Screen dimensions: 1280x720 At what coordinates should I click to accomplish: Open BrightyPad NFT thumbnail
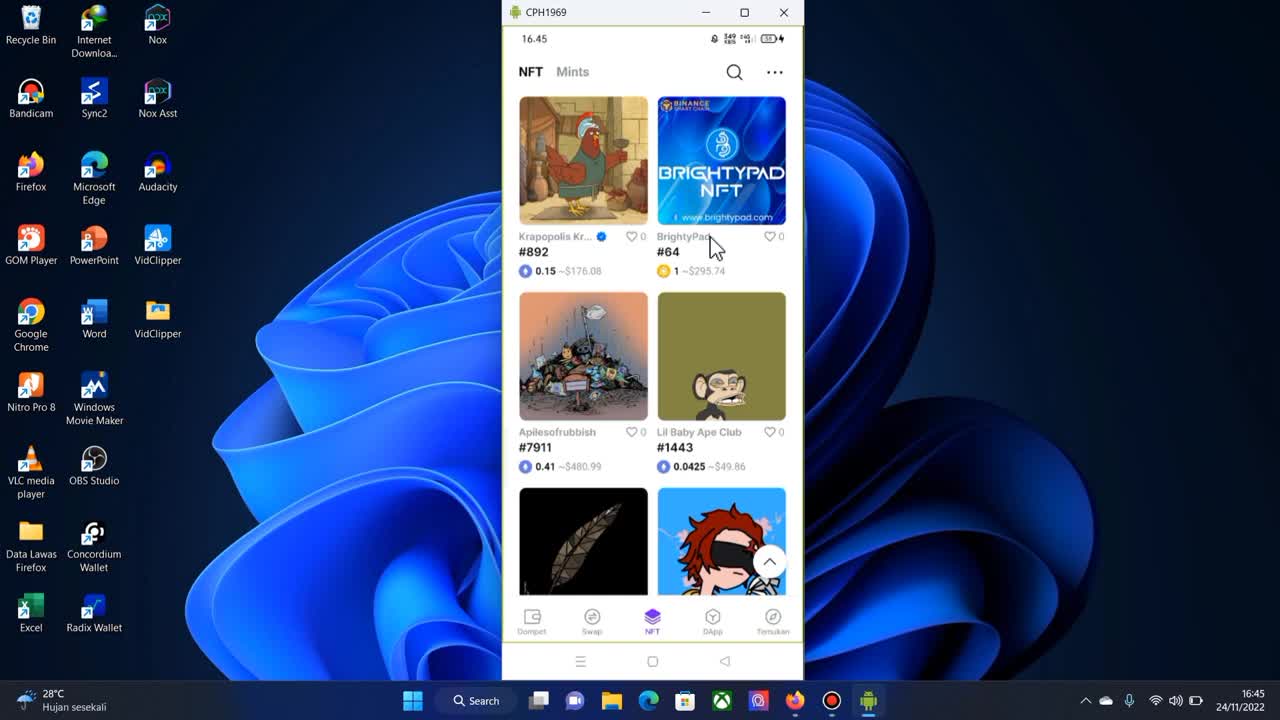[x=721, y=160]
